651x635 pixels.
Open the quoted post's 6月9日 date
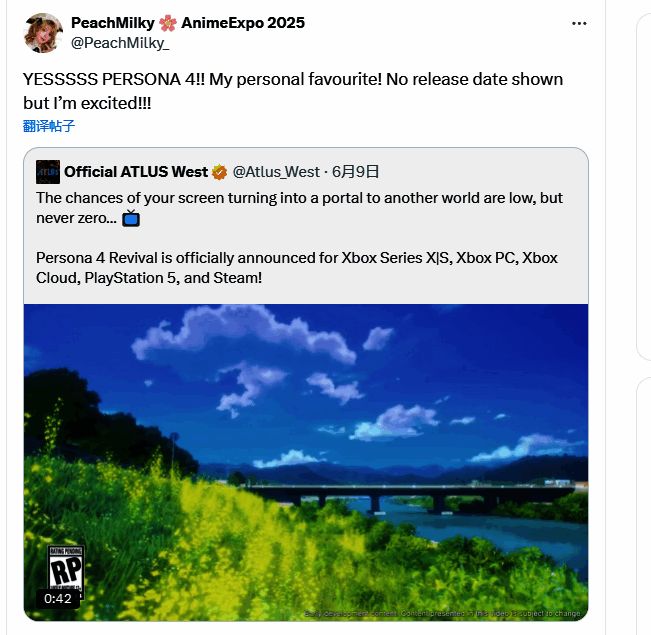coord(355,172)
